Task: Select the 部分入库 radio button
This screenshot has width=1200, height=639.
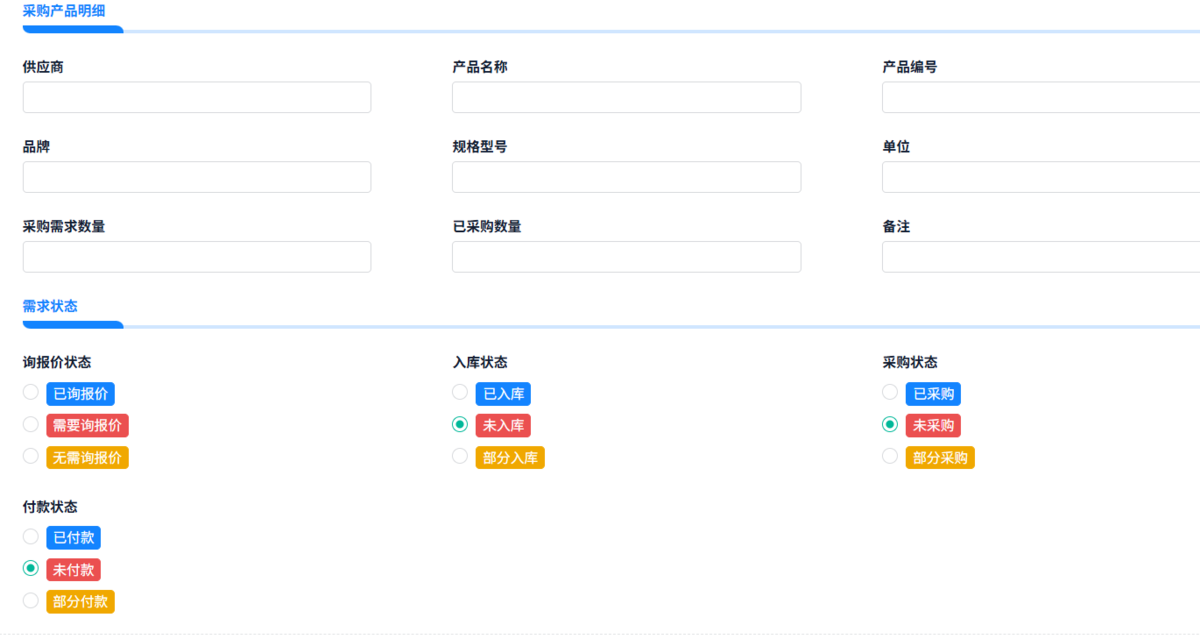Action: pyautogui.click(x=460, y=456)
